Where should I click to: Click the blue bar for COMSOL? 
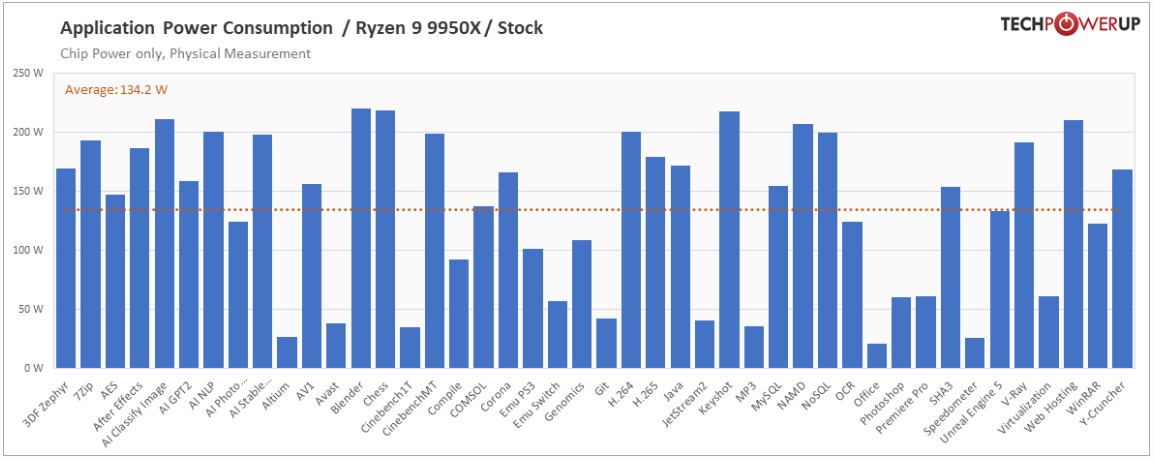click(x=483, y=287)
